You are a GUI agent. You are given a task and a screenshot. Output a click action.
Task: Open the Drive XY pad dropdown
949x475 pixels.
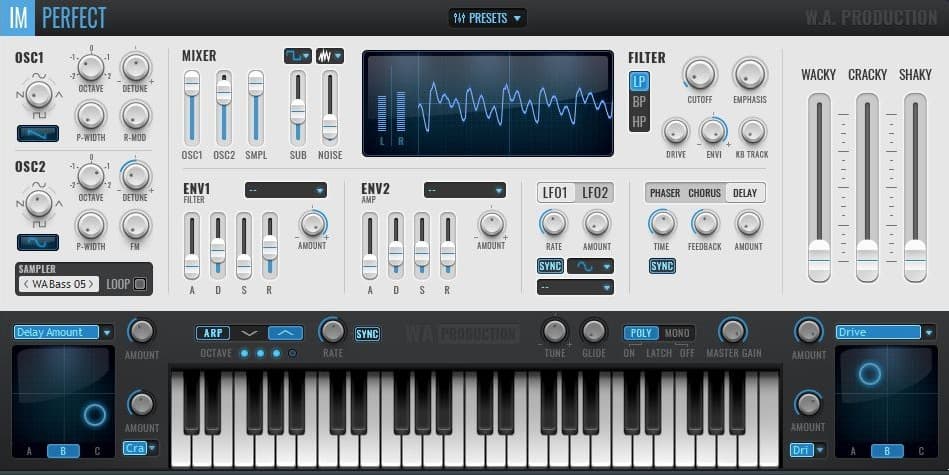[x=885, y=332]
